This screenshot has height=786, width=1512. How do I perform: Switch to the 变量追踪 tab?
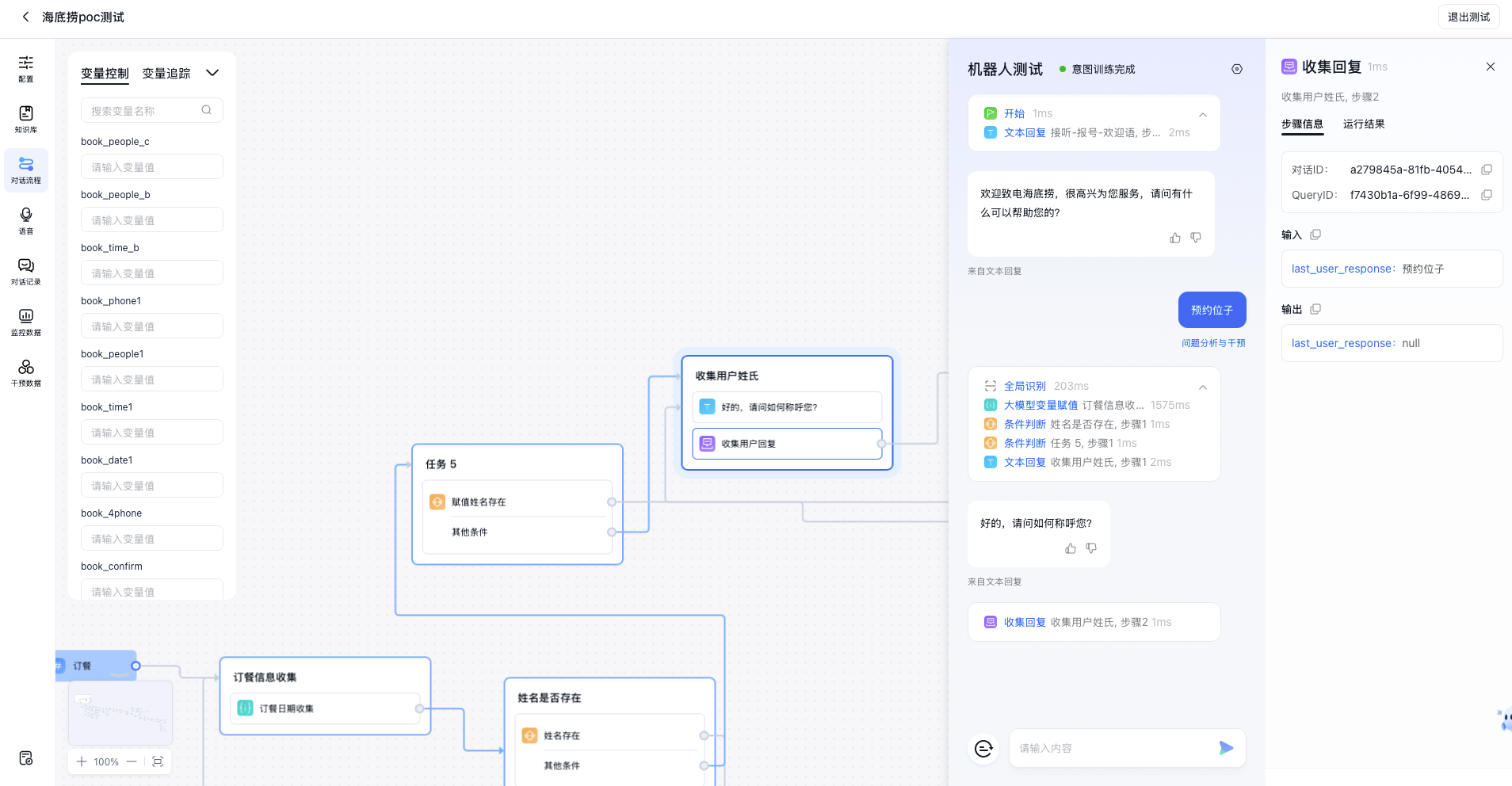166,74
